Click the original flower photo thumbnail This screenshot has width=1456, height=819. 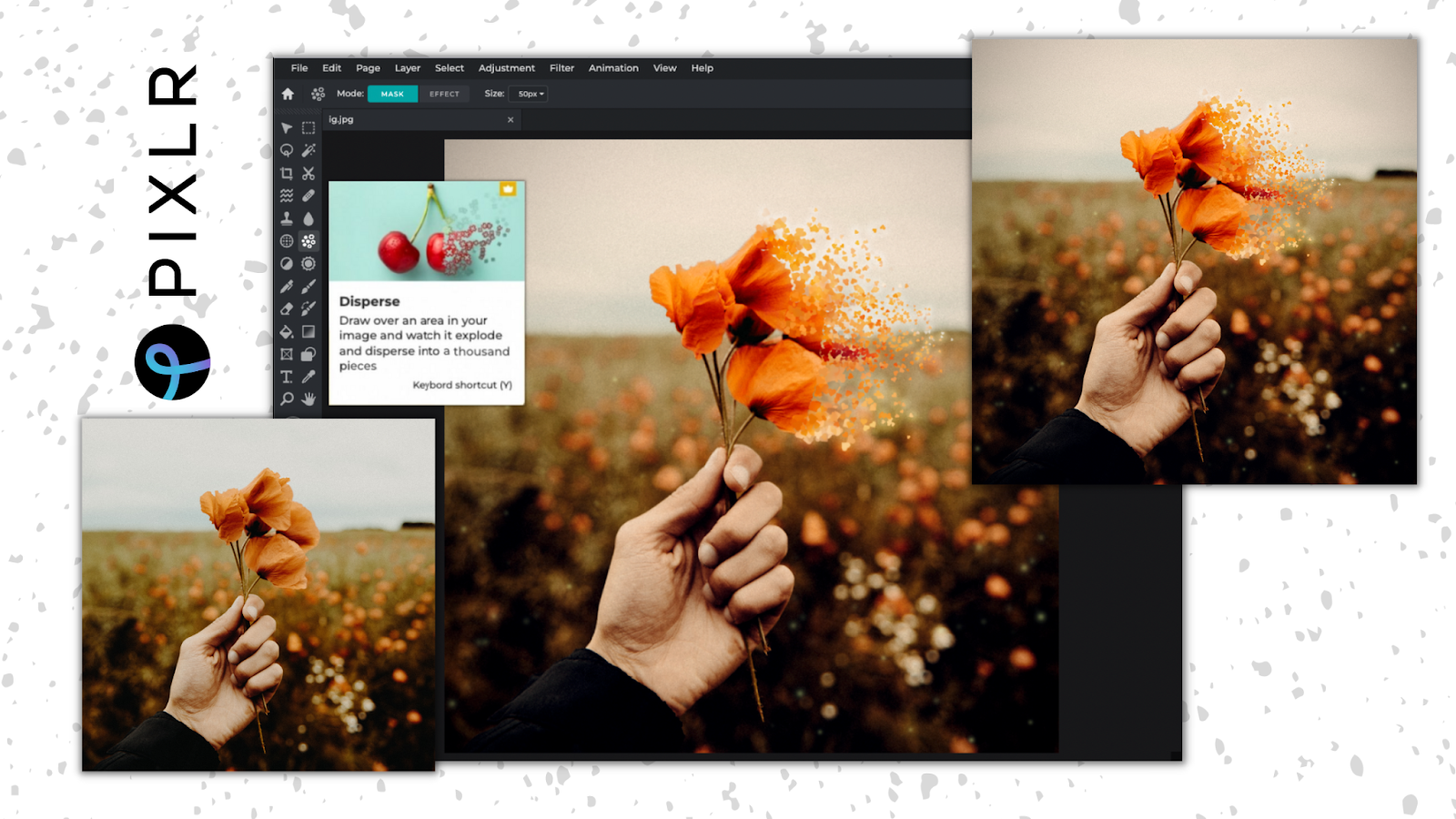coord(258,594)
